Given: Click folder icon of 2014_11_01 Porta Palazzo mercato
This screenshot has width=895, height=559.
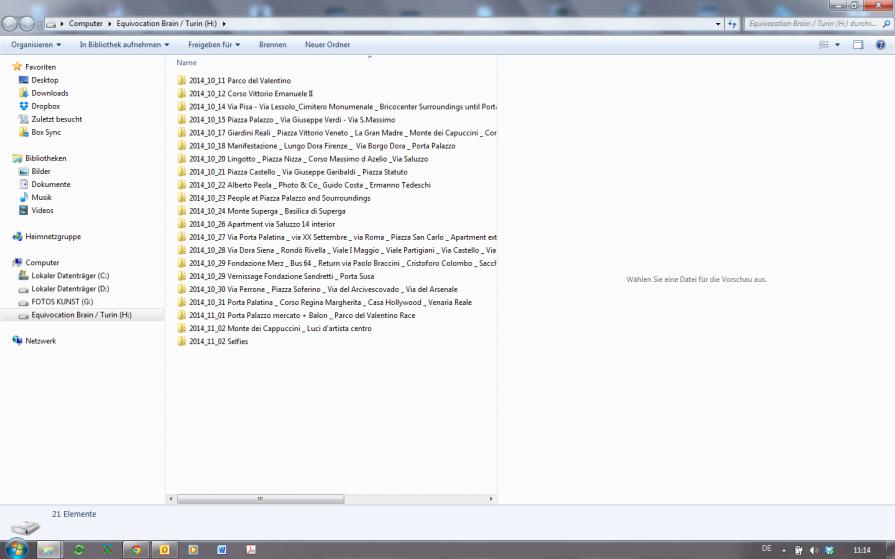Looking at the screenshot, I should [182, 316].
